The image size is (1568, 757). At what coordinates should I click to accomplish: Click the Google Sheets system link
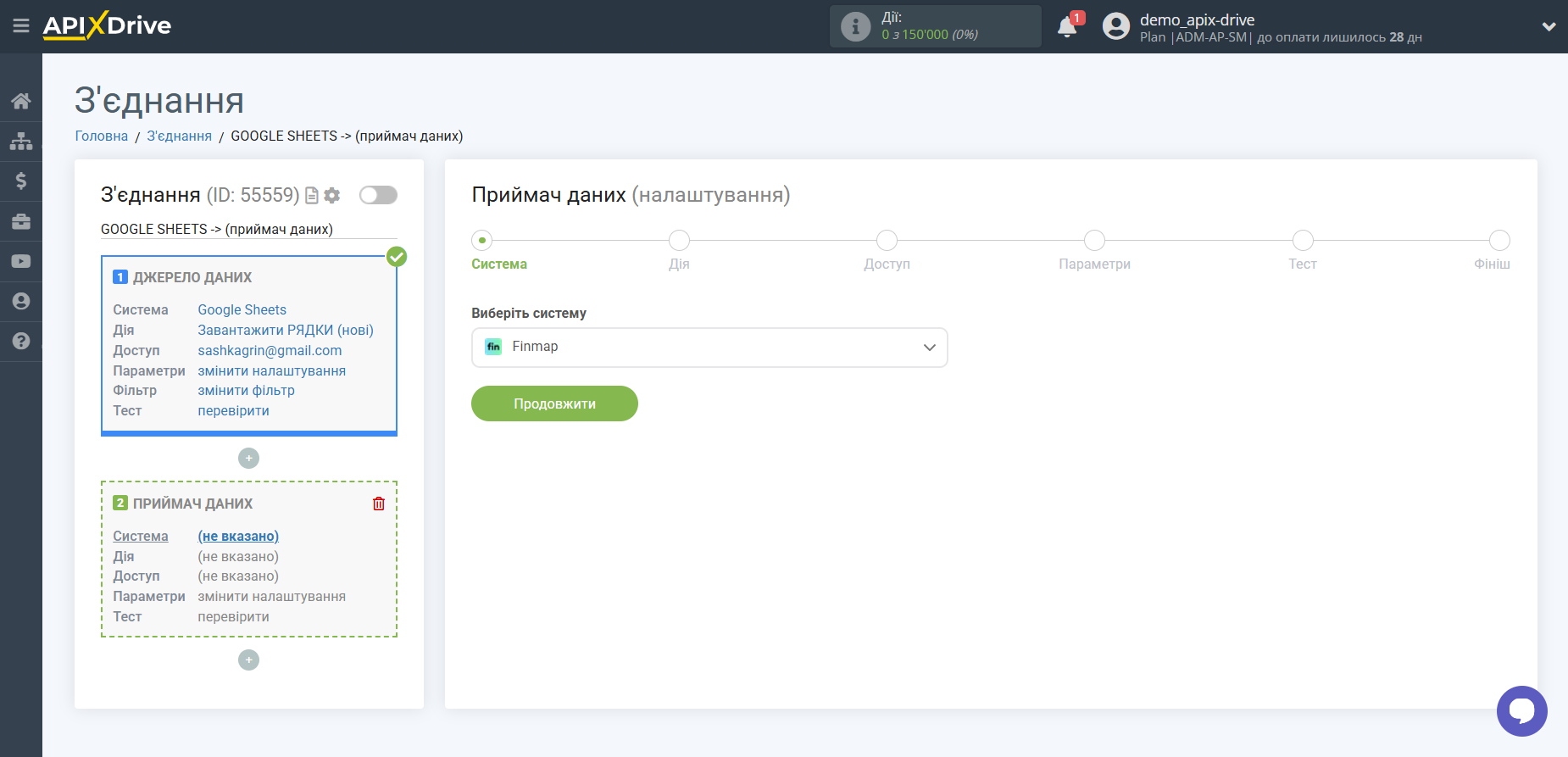(x=242, y=310)
